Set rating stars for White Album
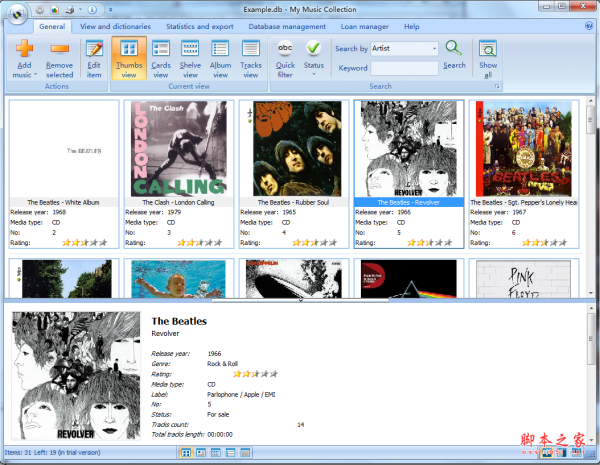 tap(85, 243)
